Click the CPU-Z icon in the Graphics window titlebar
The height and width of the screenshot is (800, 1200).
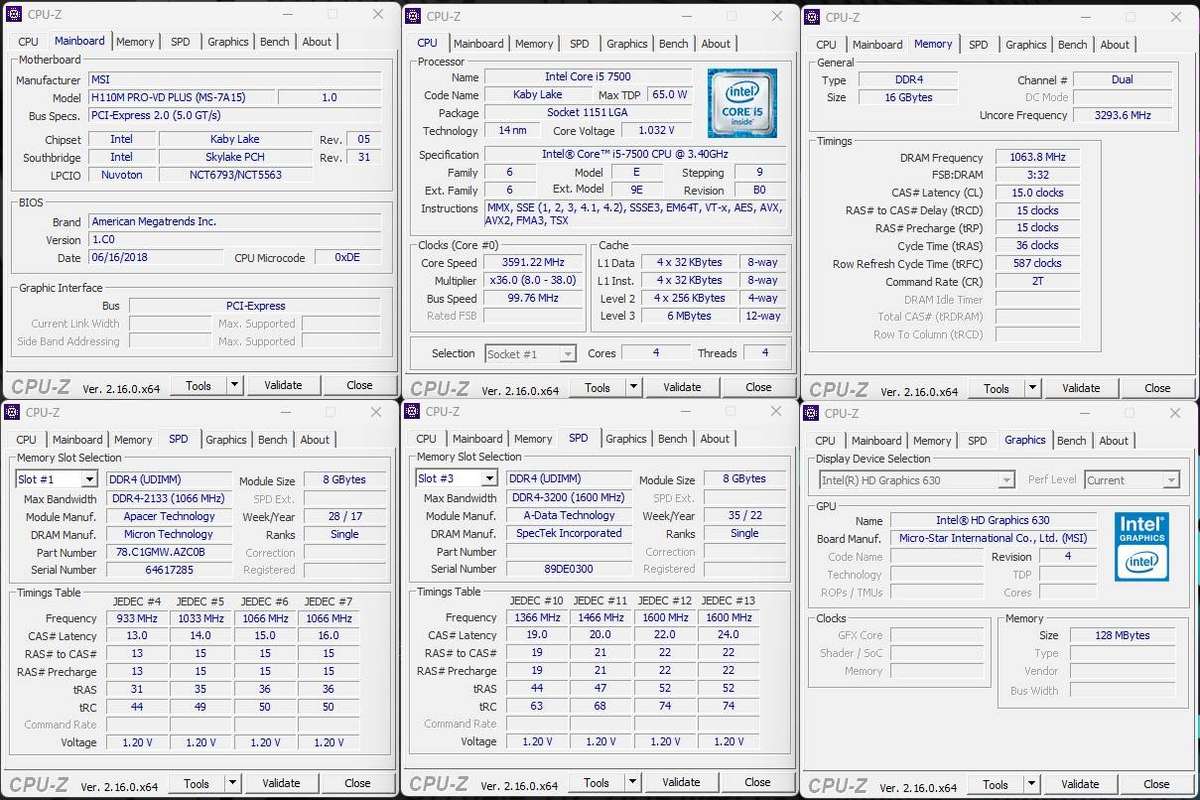coord(813,412)
